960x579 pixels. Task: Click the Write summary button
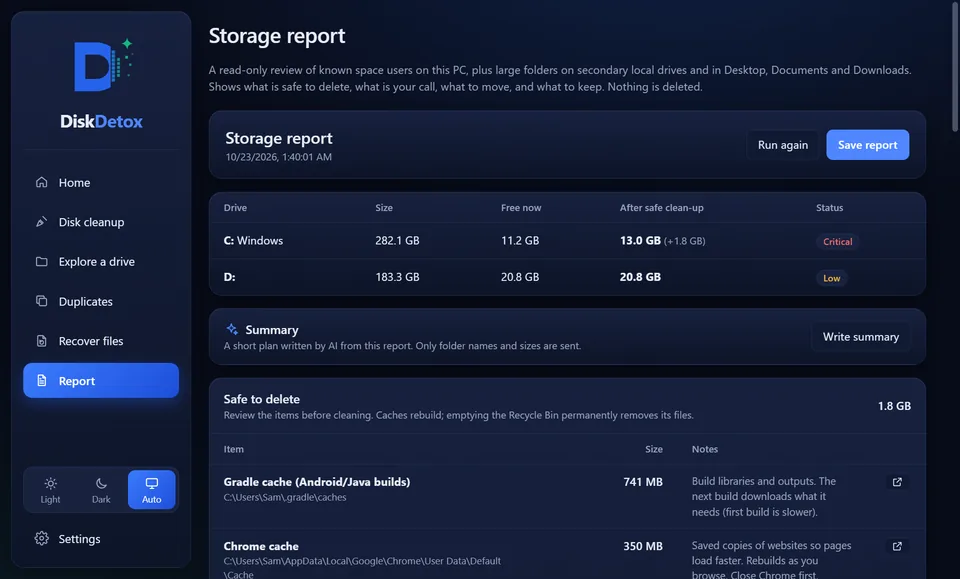coord(861,337)
